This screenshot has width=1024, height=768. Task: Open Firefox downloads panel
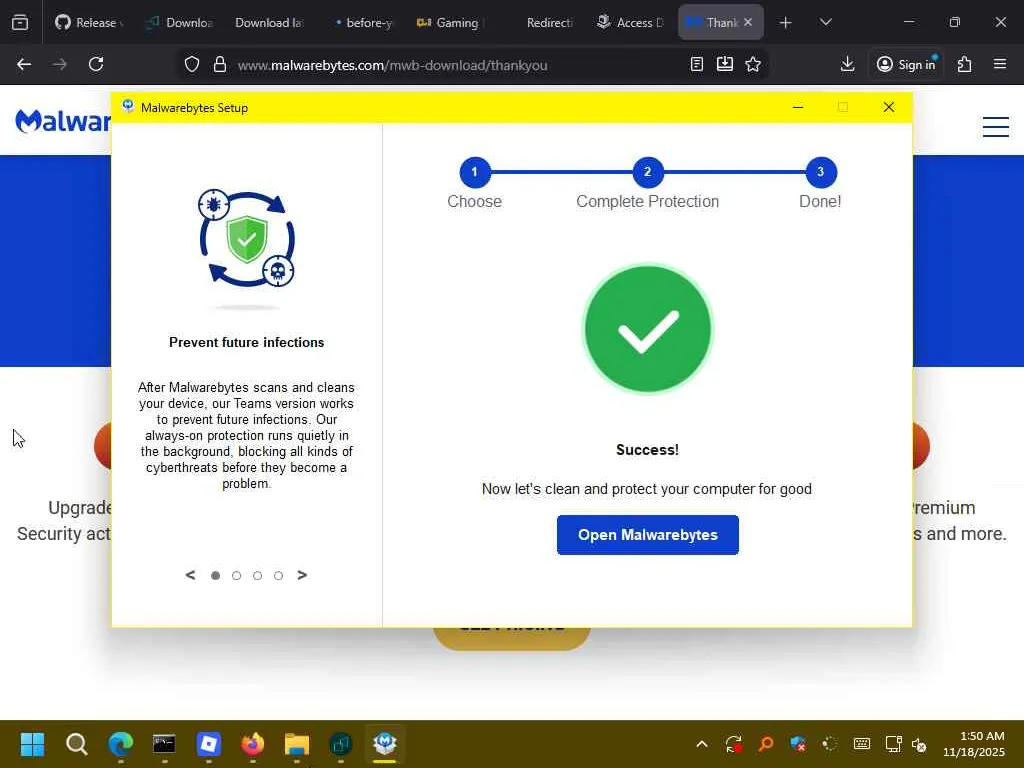848,64
